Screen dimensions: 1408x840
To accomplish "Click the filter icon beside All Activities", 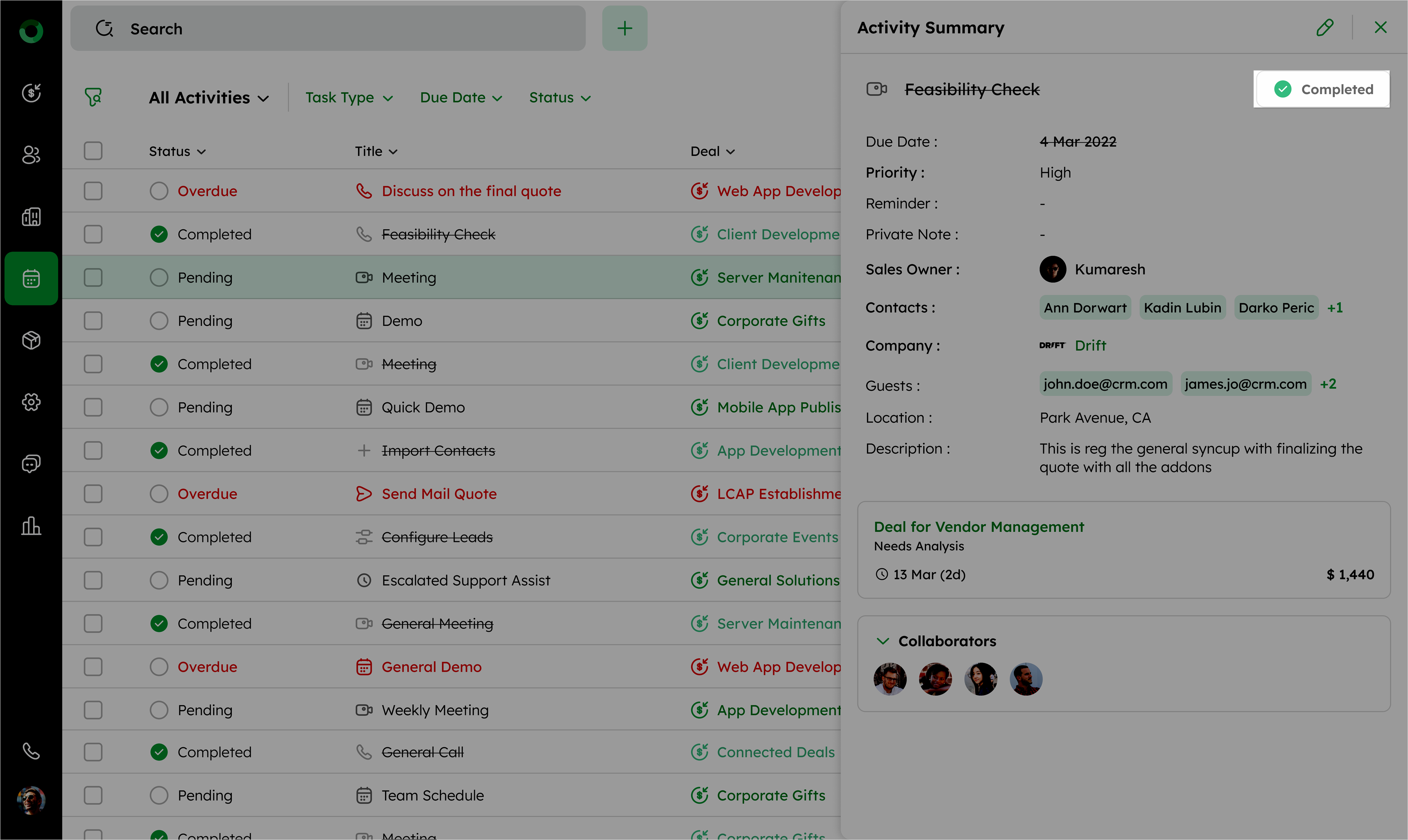I will click(x=93, y=97).
